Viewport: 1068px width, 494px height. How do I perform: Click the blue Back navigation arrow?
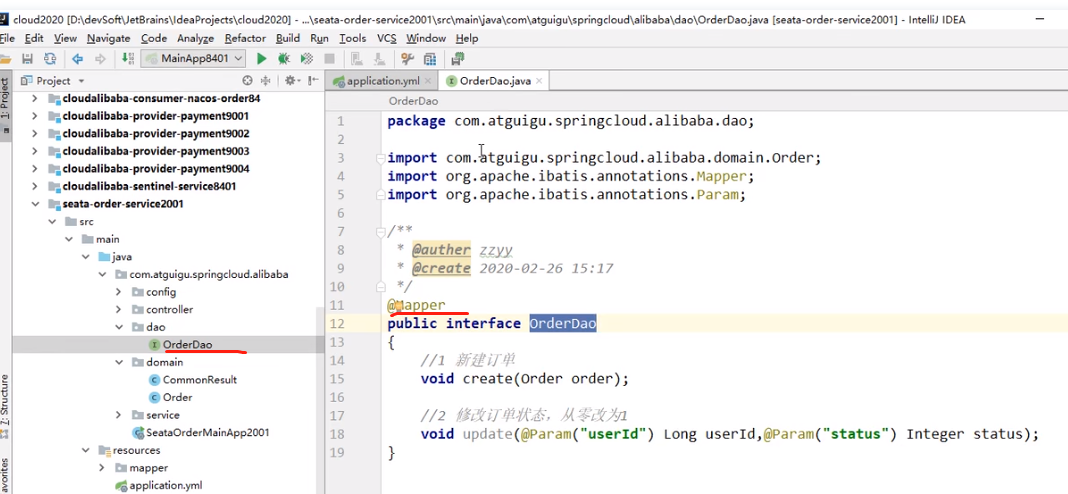78,59
